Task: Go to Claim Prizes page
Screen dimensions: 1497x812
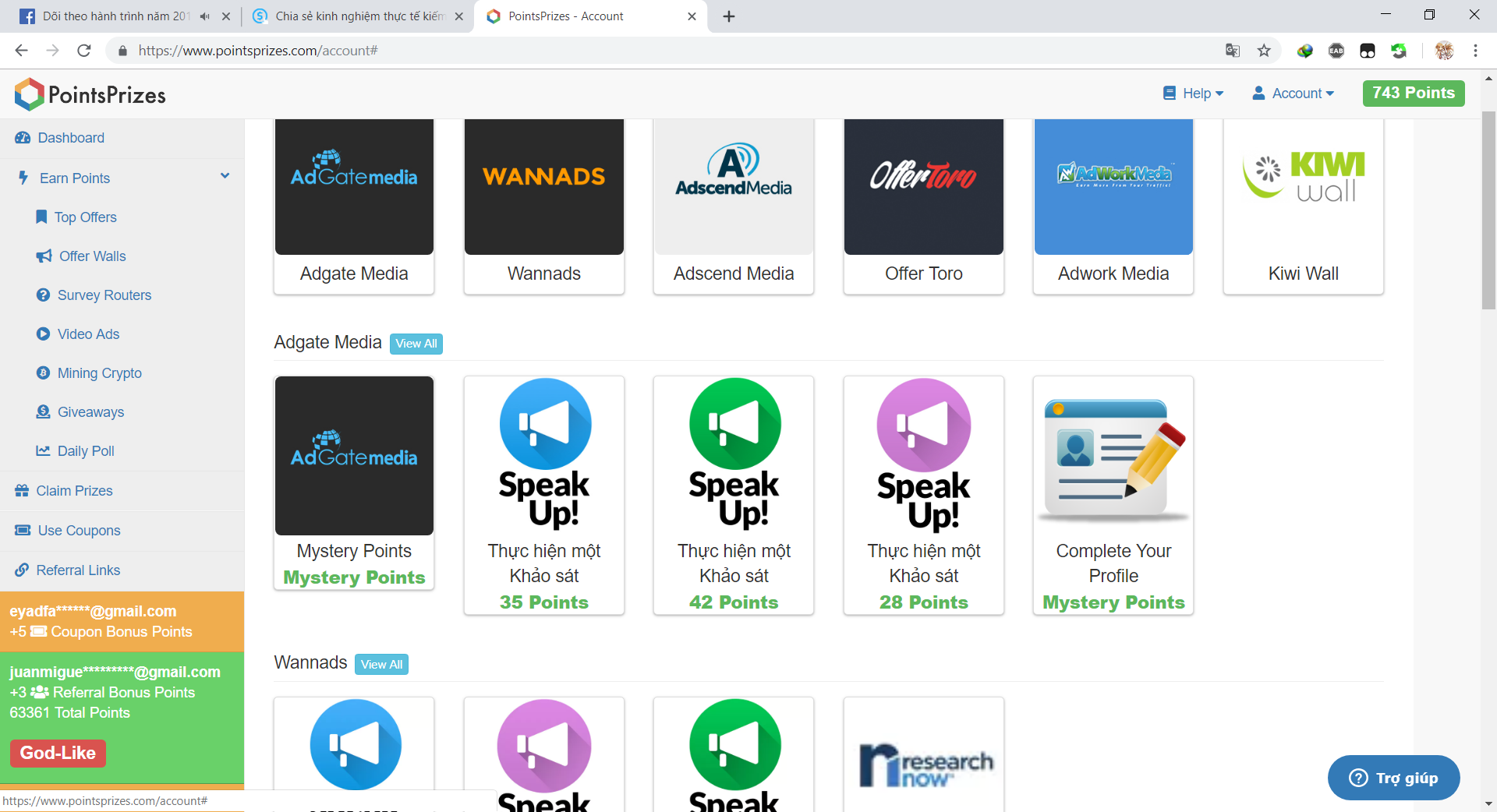Action: click(74, 491)
